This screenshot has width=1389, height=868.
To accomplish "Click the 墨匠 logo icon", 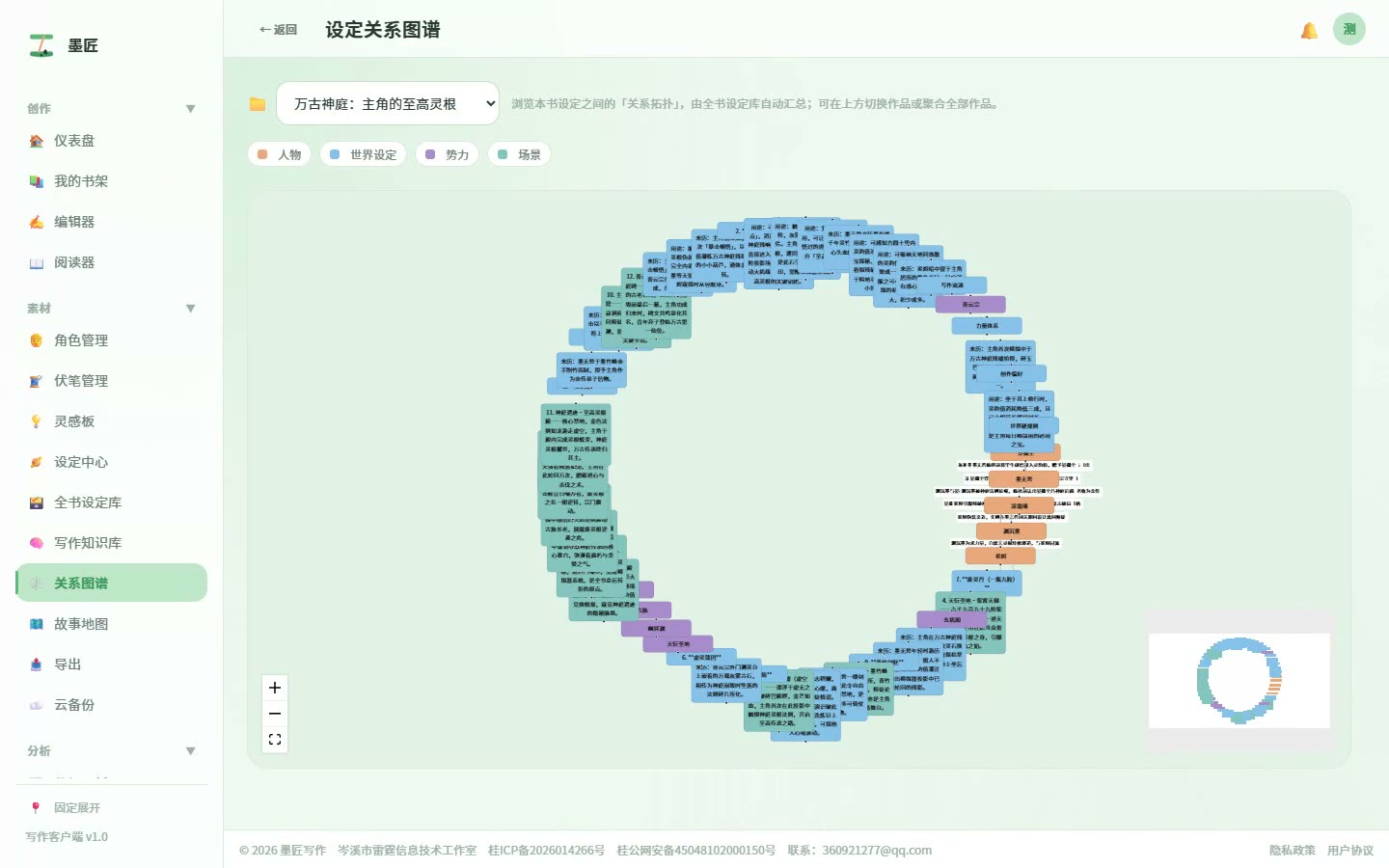I will click(41, 45).
